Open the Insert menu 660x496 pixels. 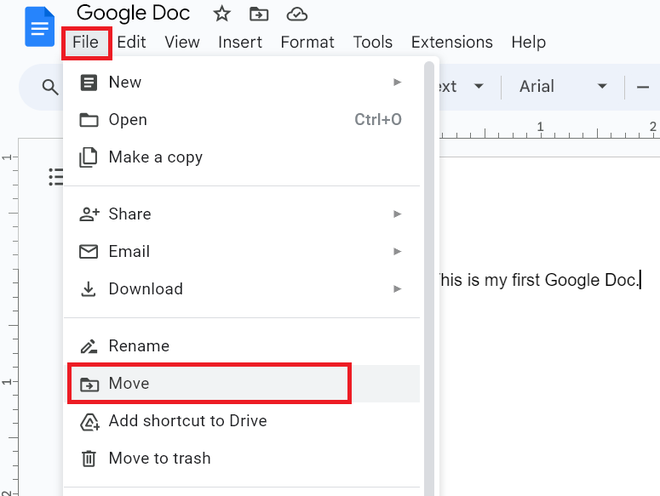coord(240,42)
